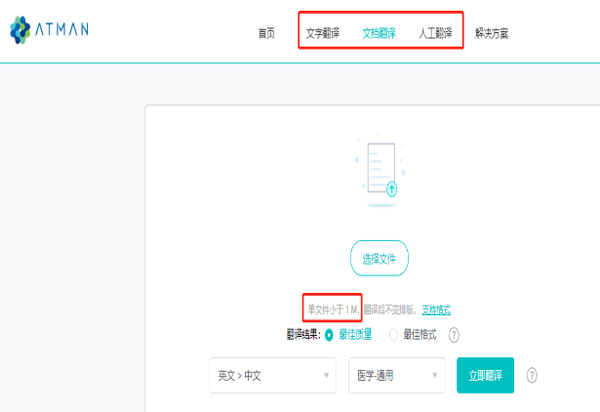
Task: Switch to 文档翻译 tab
Action: 379,33
